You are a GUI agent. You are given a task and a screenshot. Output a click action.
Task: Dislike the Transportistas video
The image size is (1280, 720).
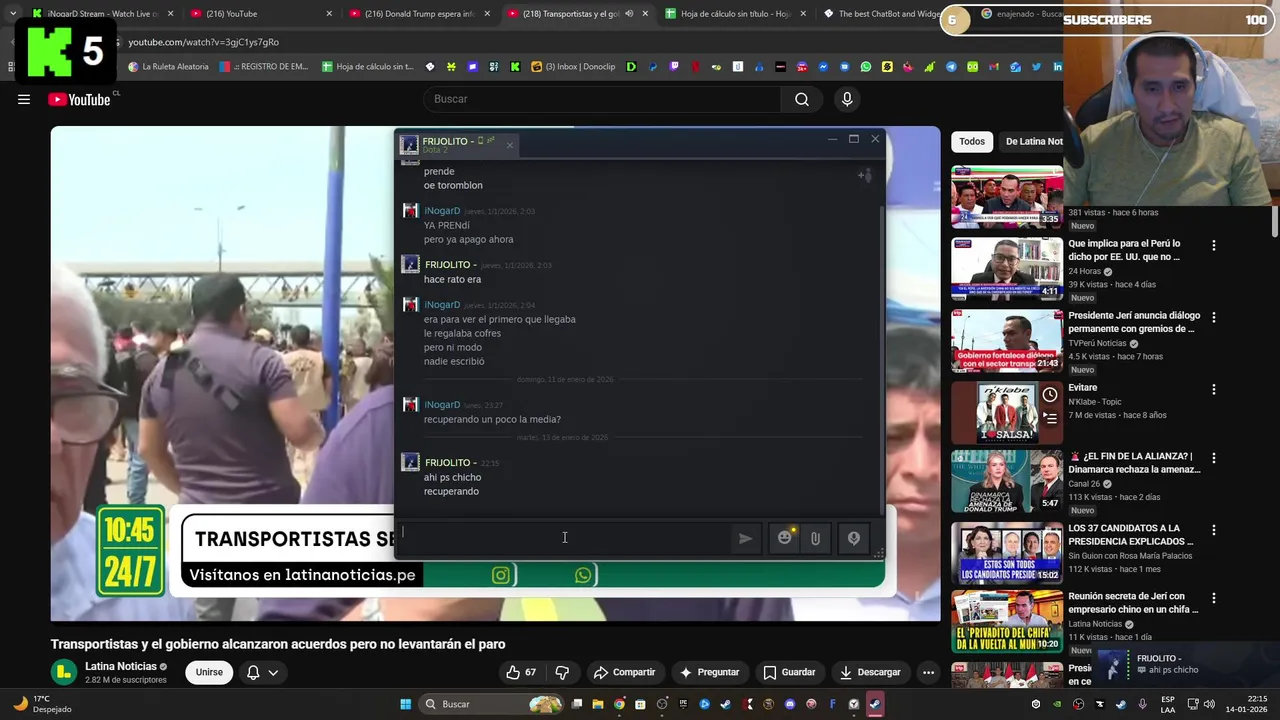(562, 672)
